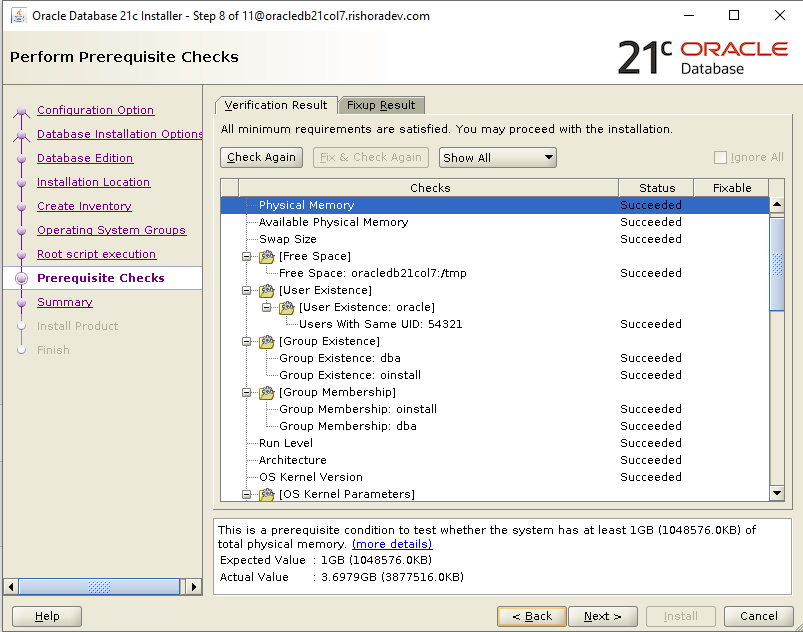803x632 pixels.
Task: Click the Prerequisite Checks step bullet icon
Action: click(21, 278)
